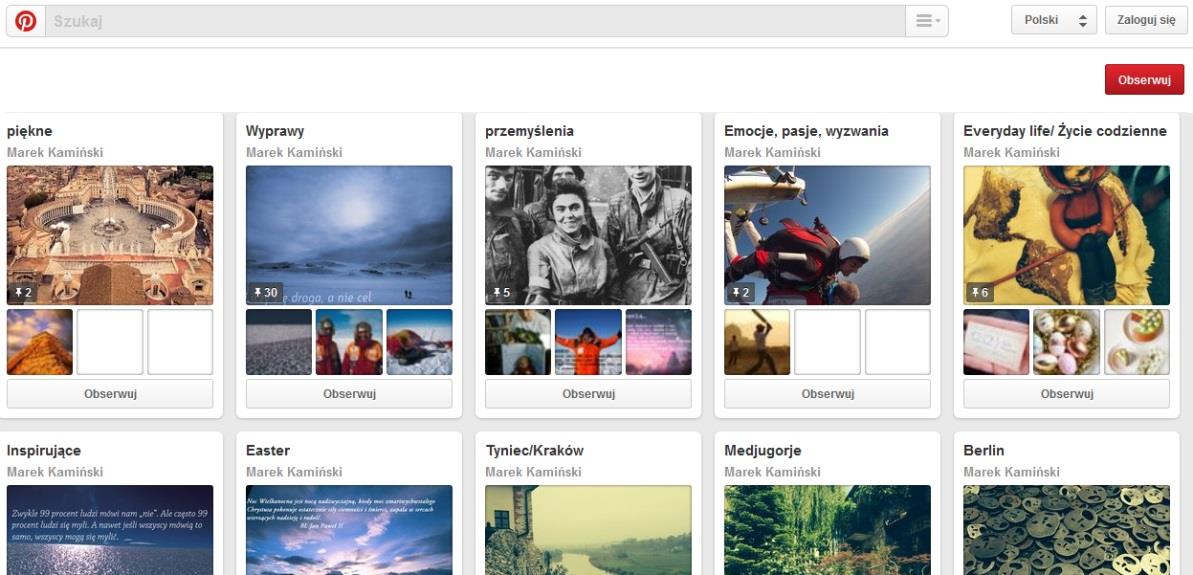Viewport: 1193px width, 575px height.
Task: Open the first small thumbnail in przemyślenia
Action: click(x=518, y=342)
